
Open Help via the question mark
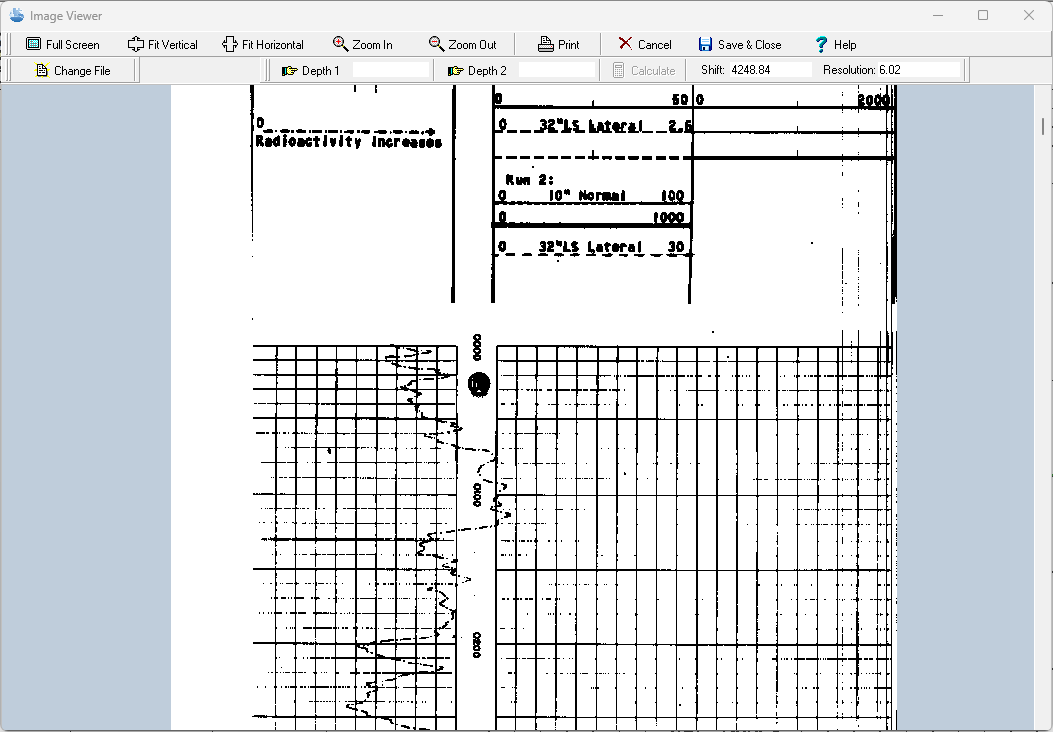[x=835, y=44]
